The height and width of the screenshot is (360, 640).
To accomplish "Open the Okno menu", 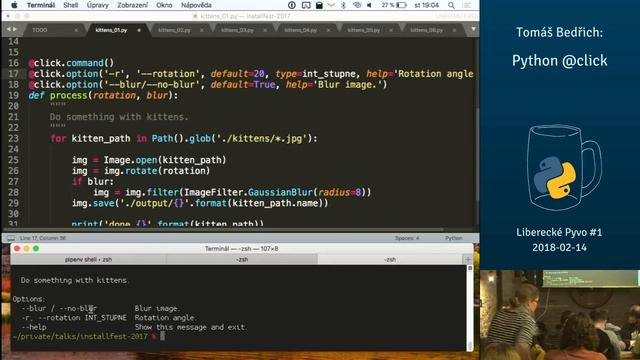I will pos(164,5).
